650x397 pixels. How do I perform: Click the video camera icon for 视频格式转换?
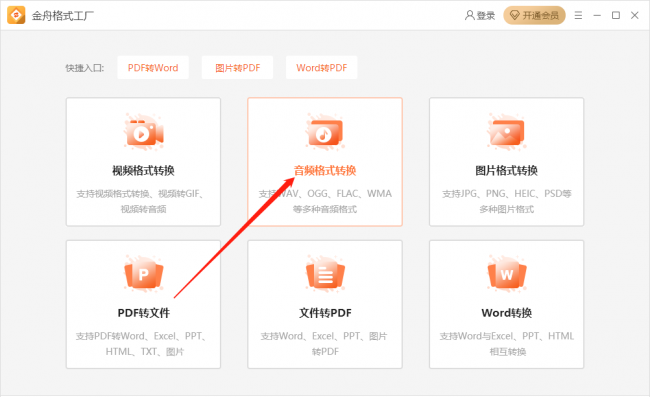point(144,132)
